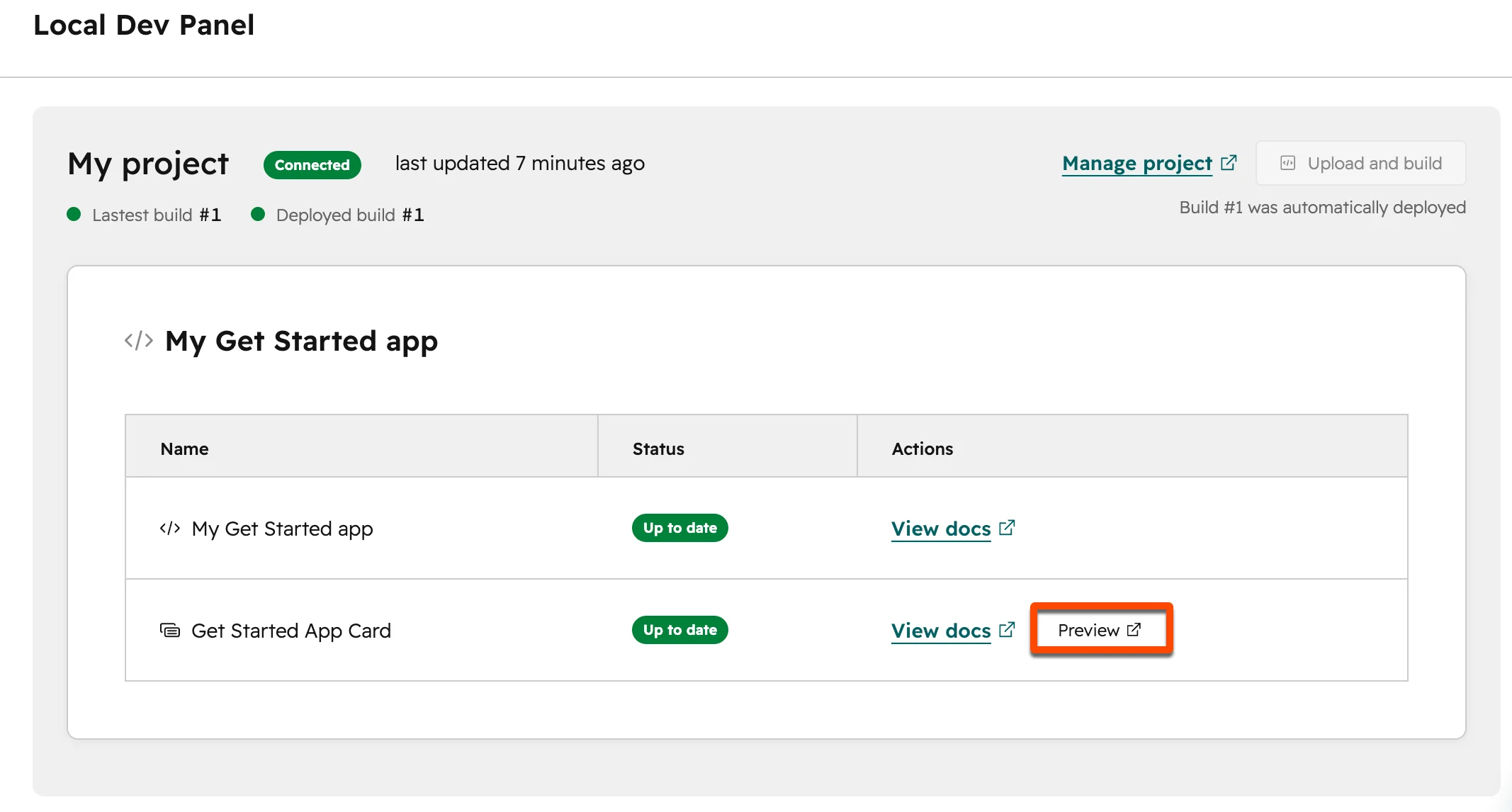Click the code icon in My Get Started app row
This screenshot has width=1512, height=812.
170,529
